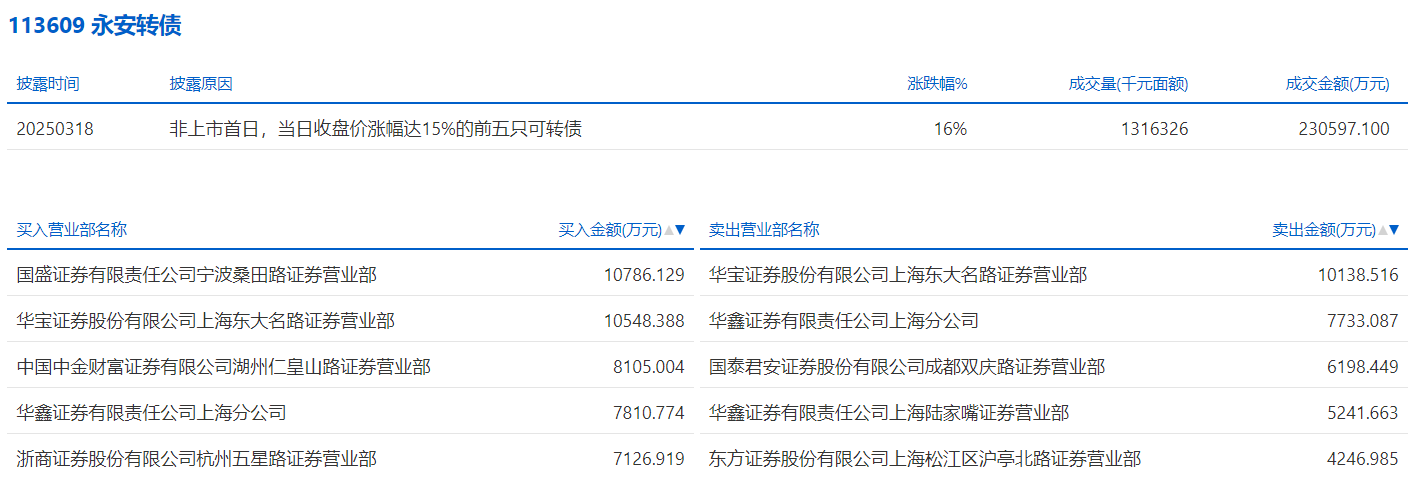Select seller 华鑫证券上海分公司
1417x478 pixels.
point(844,320)
